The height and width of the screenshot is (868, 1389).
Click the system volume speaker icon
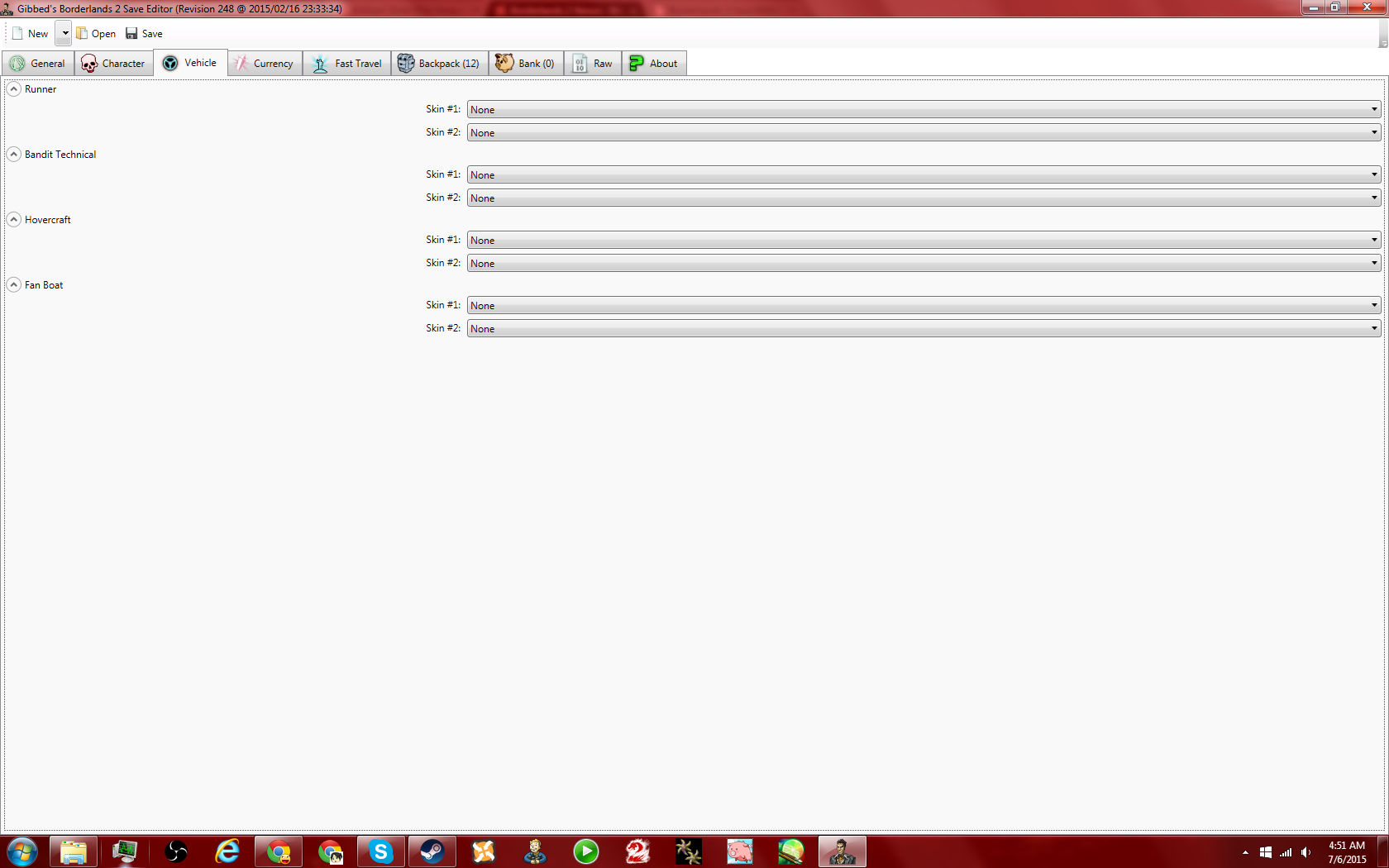(1305, 852)
